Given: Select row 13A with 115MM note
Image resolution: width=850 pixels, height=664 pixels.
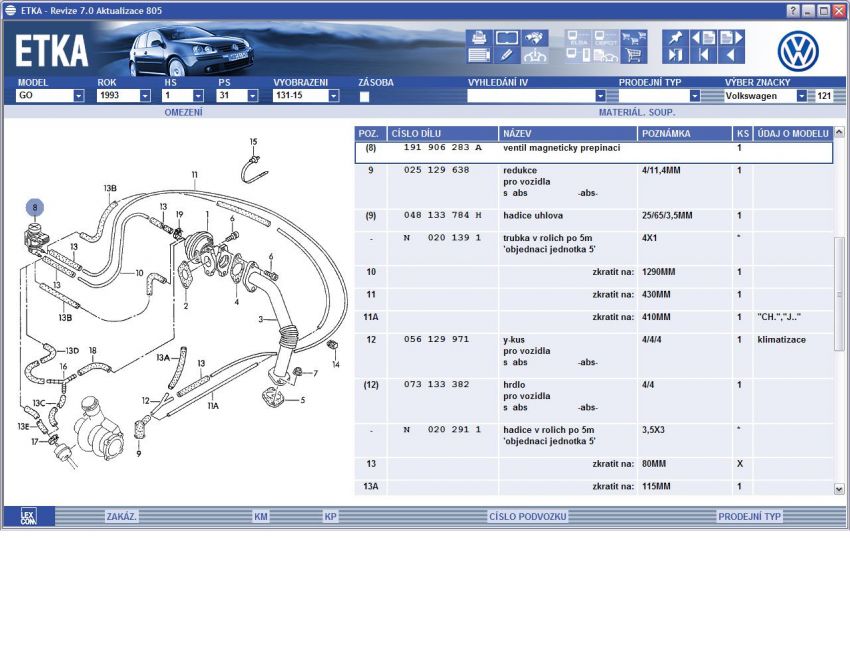Looking at the screenshot, I should [x=594, y=487].
